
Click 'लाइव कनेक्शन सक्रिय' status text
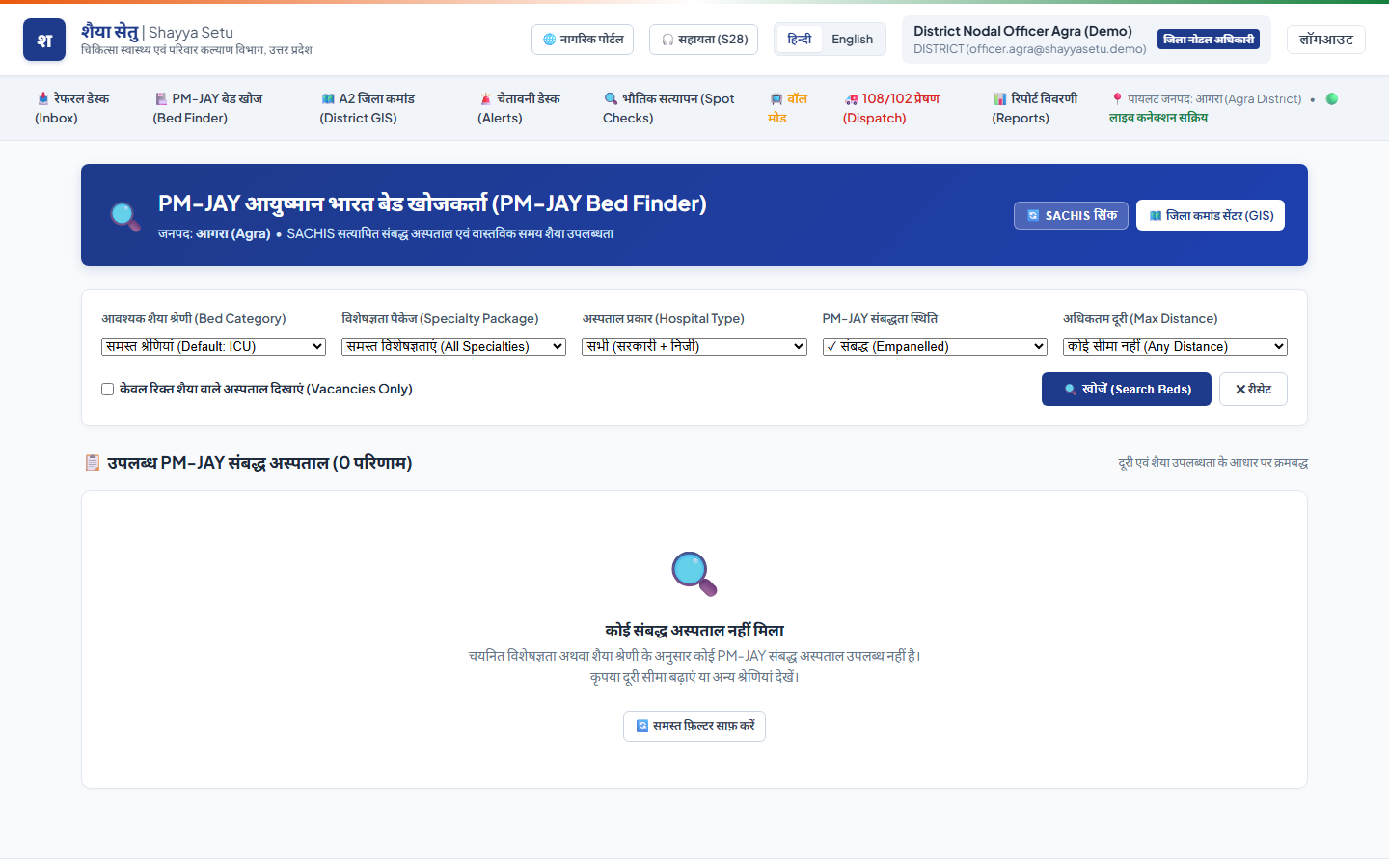(x=1158, y=117)
